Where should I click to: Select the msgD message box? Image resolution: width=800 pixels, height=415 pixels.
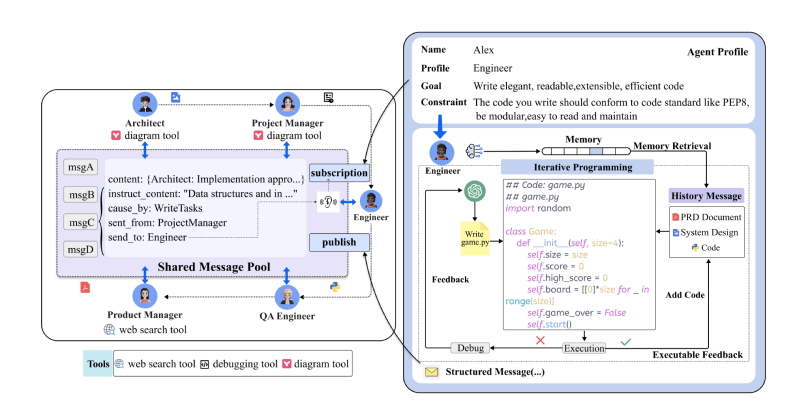[79, 247]
